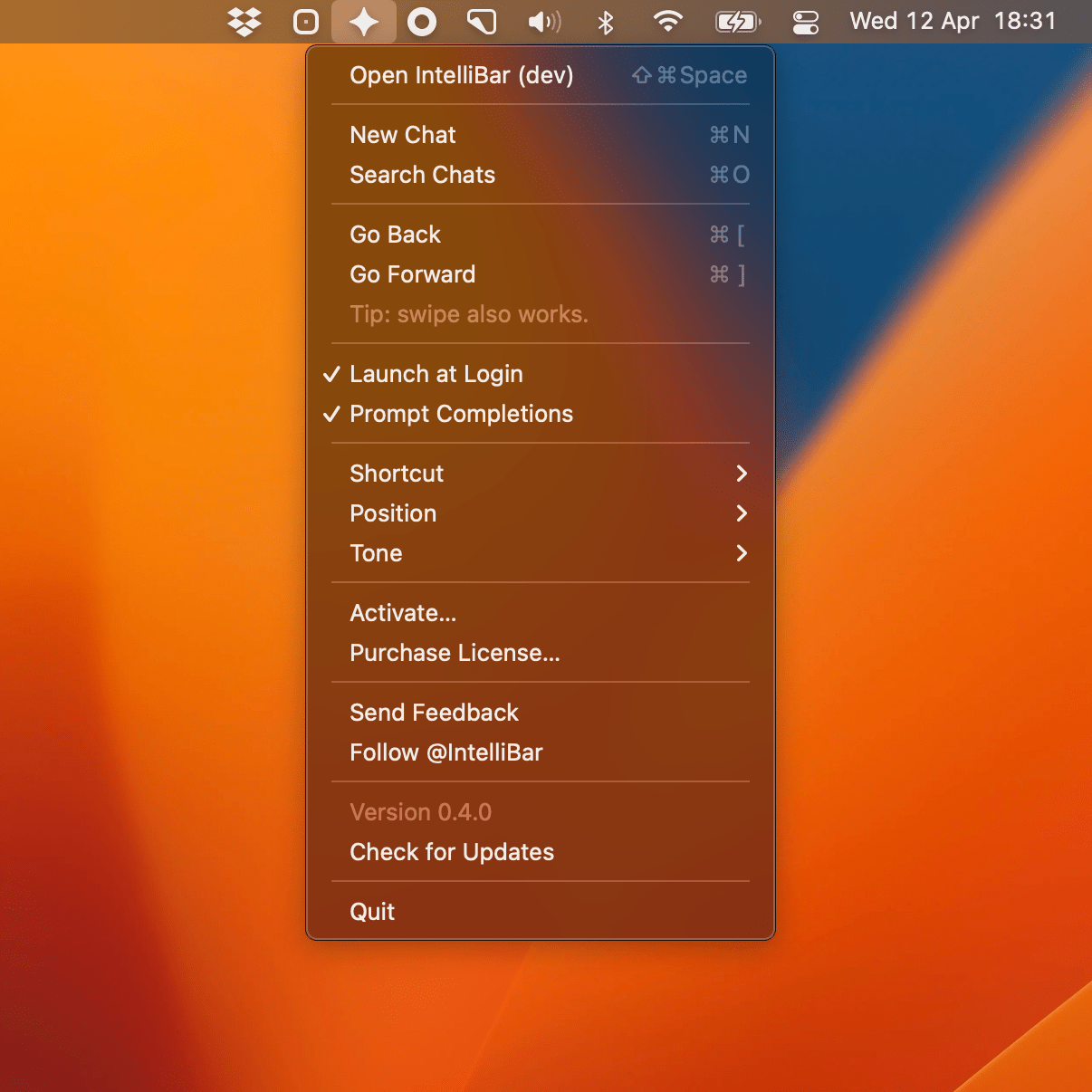Choose Open IntelliBar (dev)
1092x1092 pixels.
click(x=541, y=75)
